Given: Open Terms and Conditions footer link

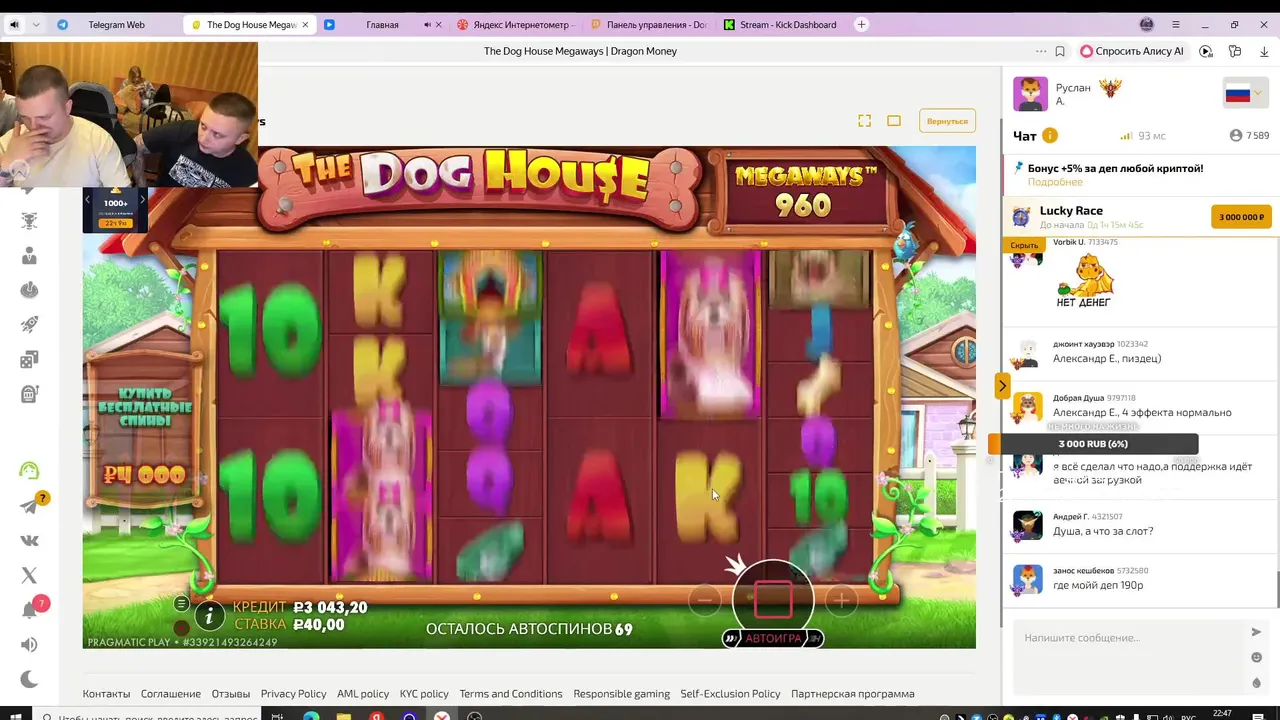Looking at the screenshot, I should pos(511,694).
